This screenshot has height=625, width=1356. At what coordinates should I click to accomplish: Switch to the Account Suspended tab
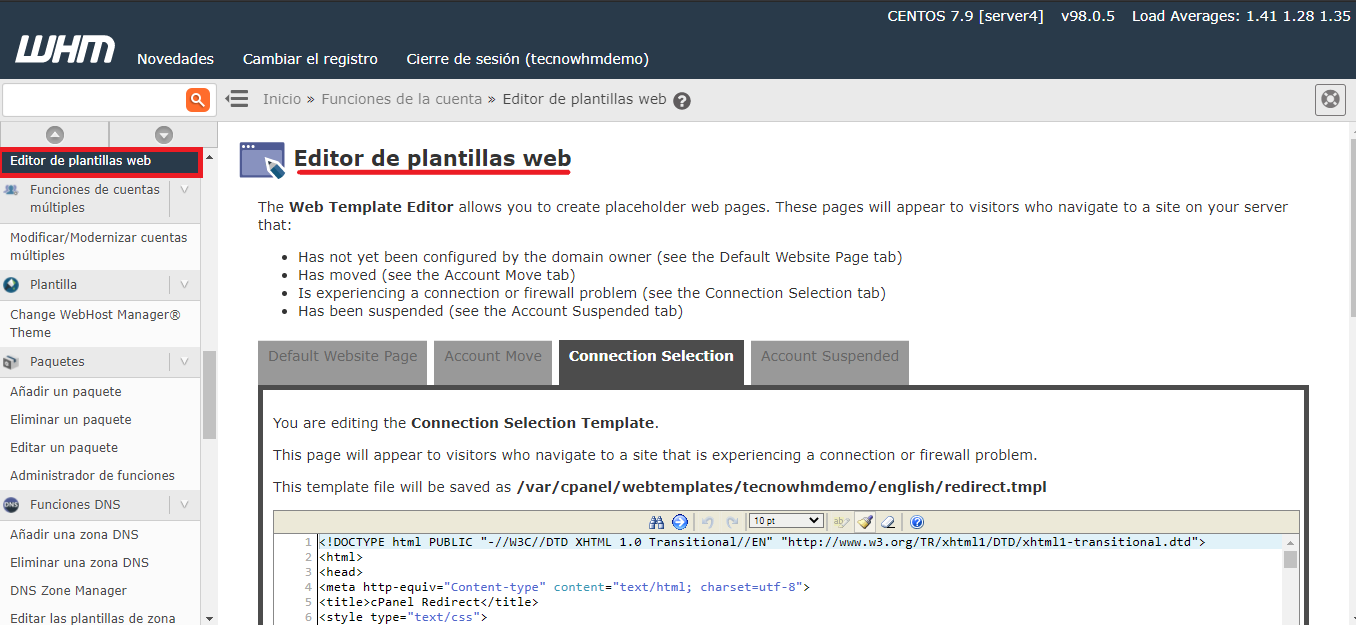[x=829, y=357]
